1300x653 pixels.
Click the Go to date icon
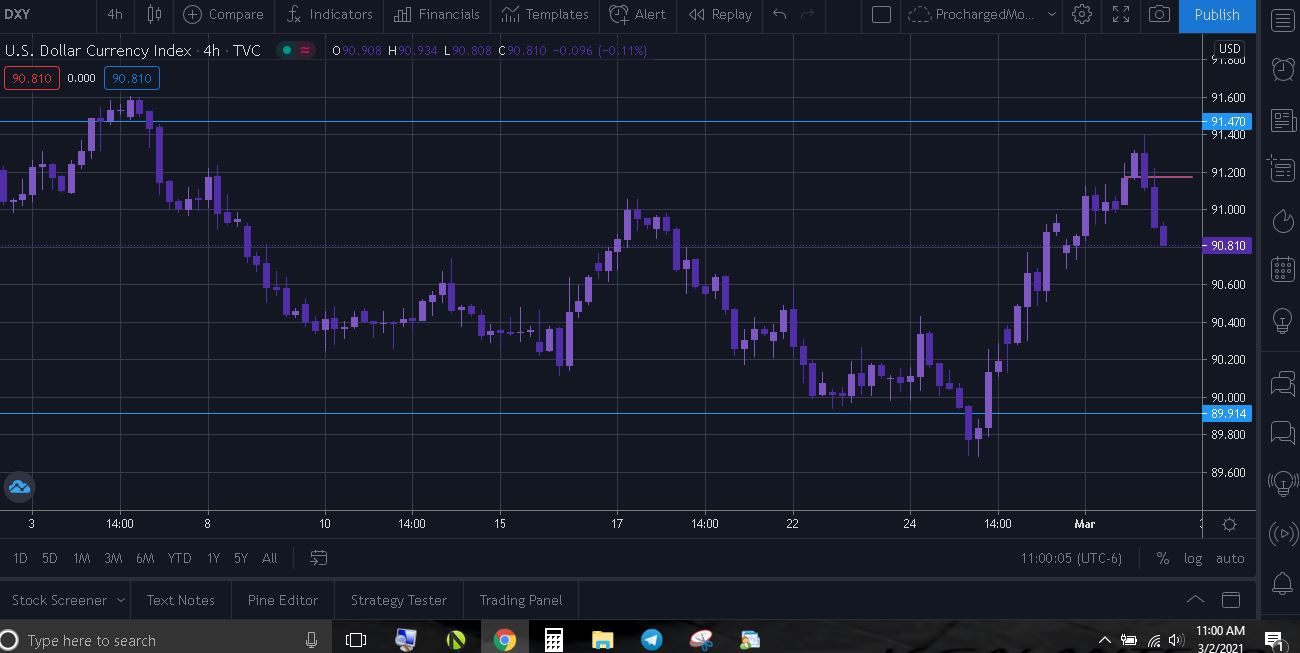pyautogui.click(x=318, y=558)
